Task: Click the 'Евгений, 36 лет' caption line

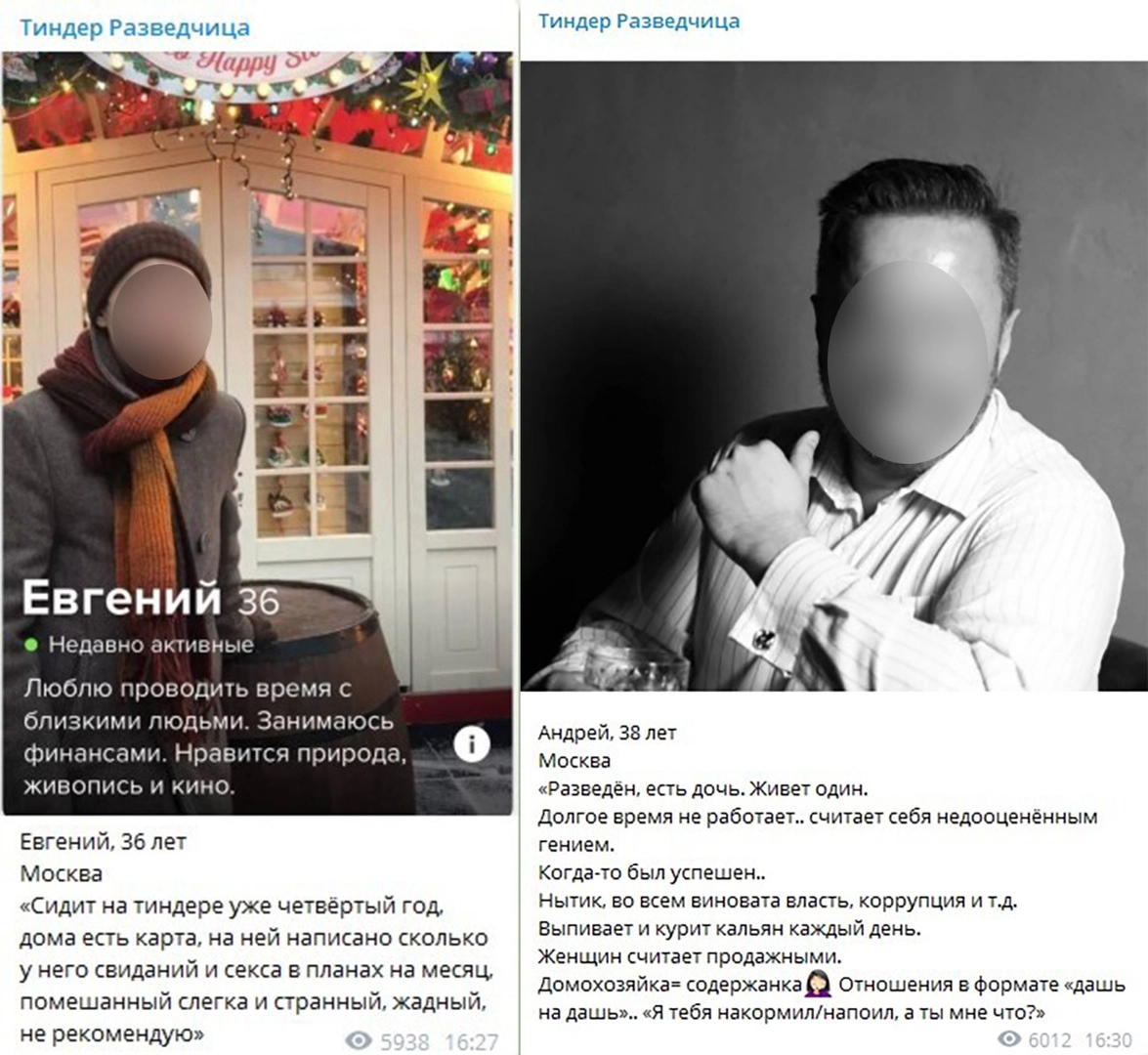Action: pos(103,842)
